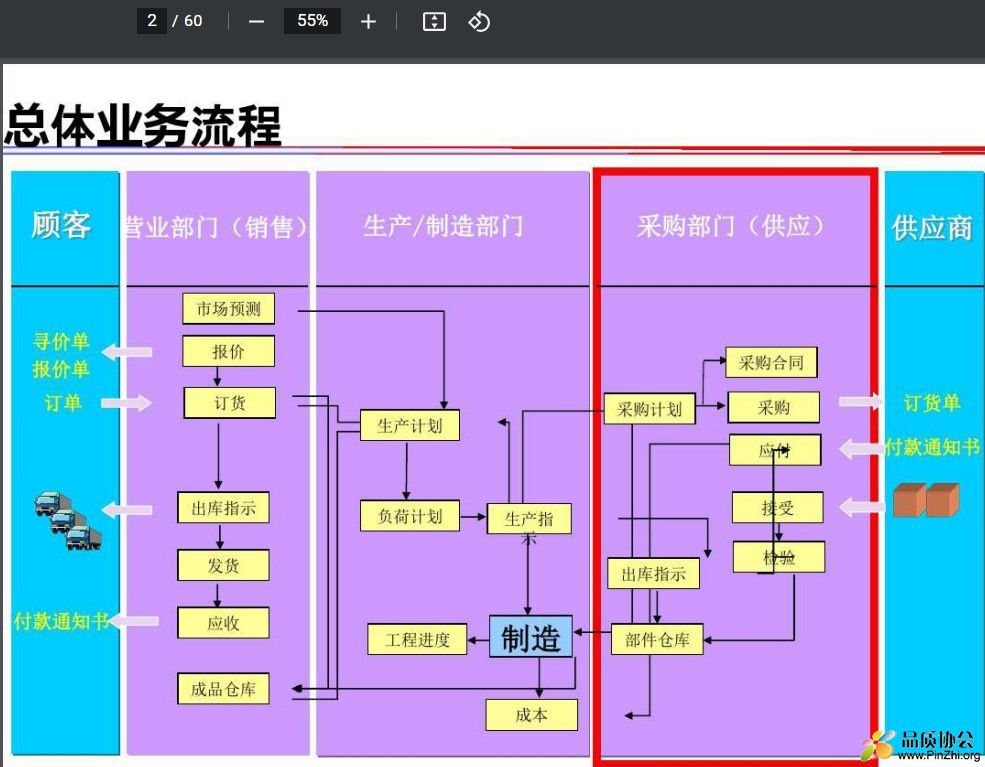Click the 报价单 label
The width and height of the screenshot is (985, 767).
pyautogui.click(x=62, y=369)
